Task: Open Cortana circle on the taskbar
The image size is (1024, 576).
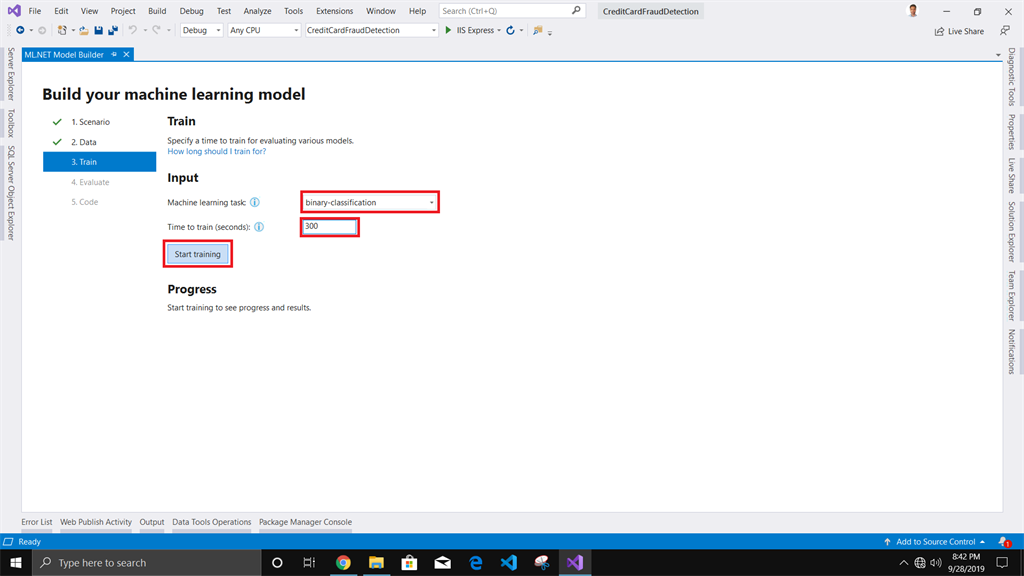Action: click(277, 562)
